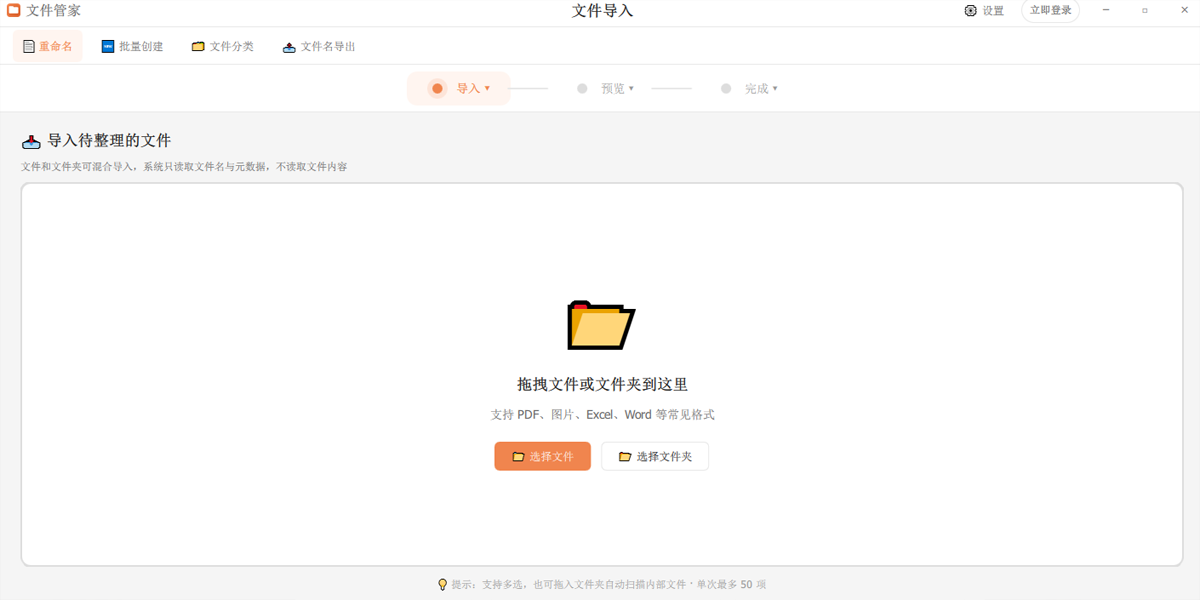Open 设置 gear icon

pos(970,11)
